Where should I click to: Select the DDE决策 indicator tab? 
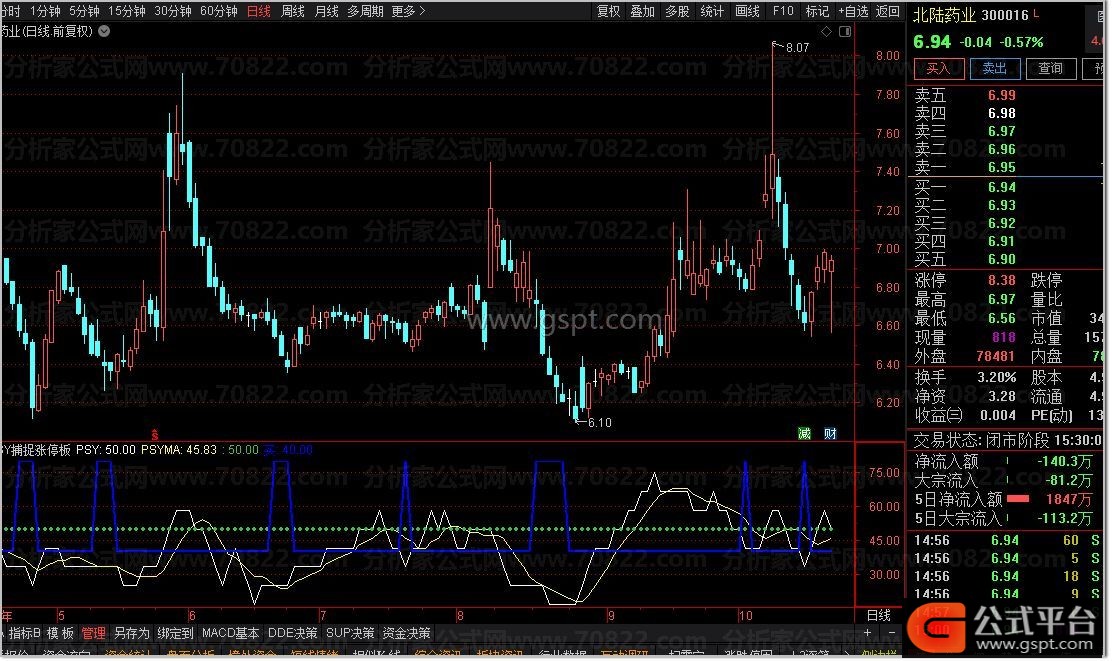[293, 633]
